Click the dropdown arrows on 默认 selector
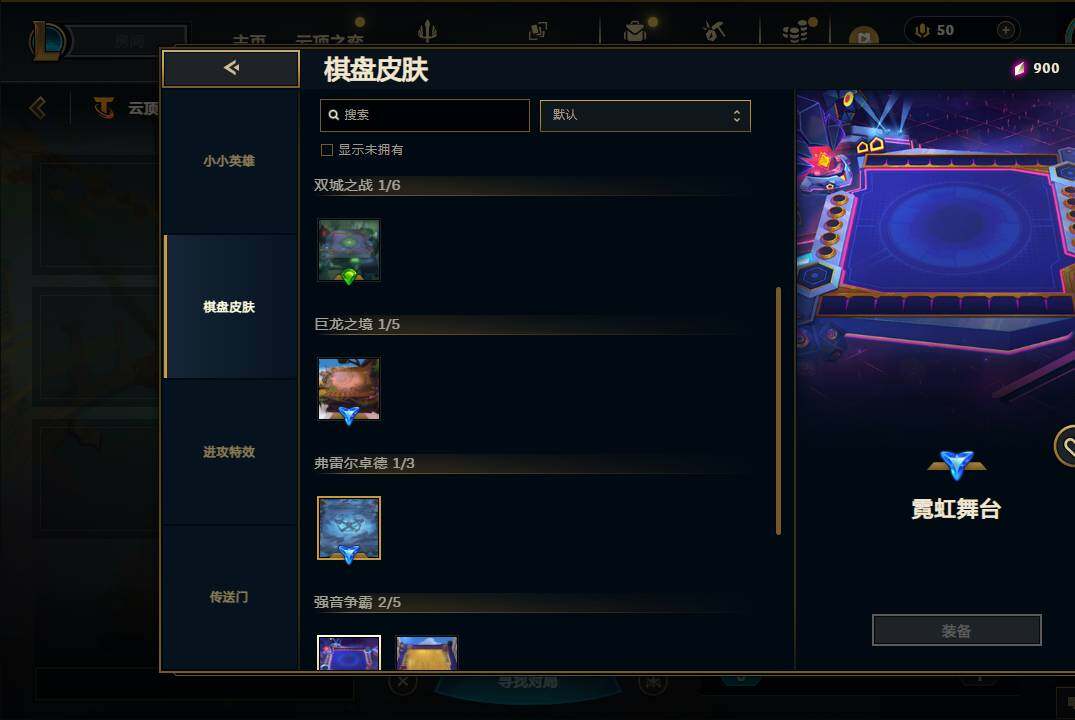 click(736, 115)
